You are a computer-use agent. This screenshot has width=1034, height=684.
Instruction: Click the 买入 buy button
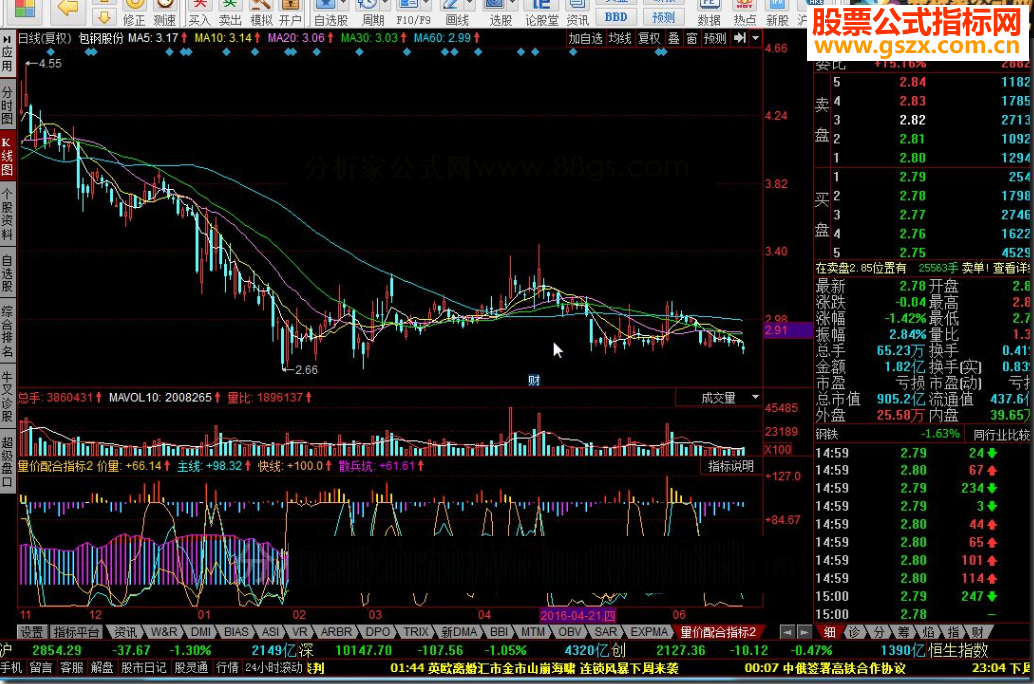click(199, 14)
